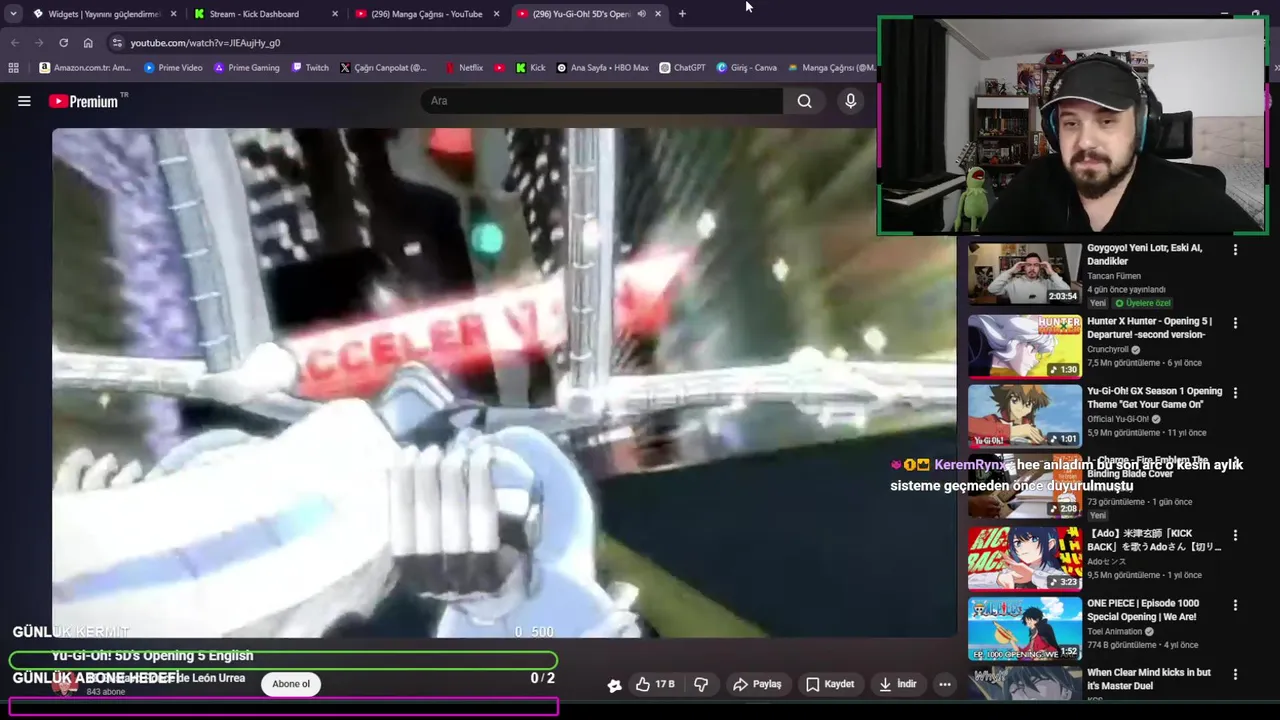The width and height of the screenshot is (1280, 720).
Task: Open Giriş - Canva bookmark
Action: coord(746,68)
